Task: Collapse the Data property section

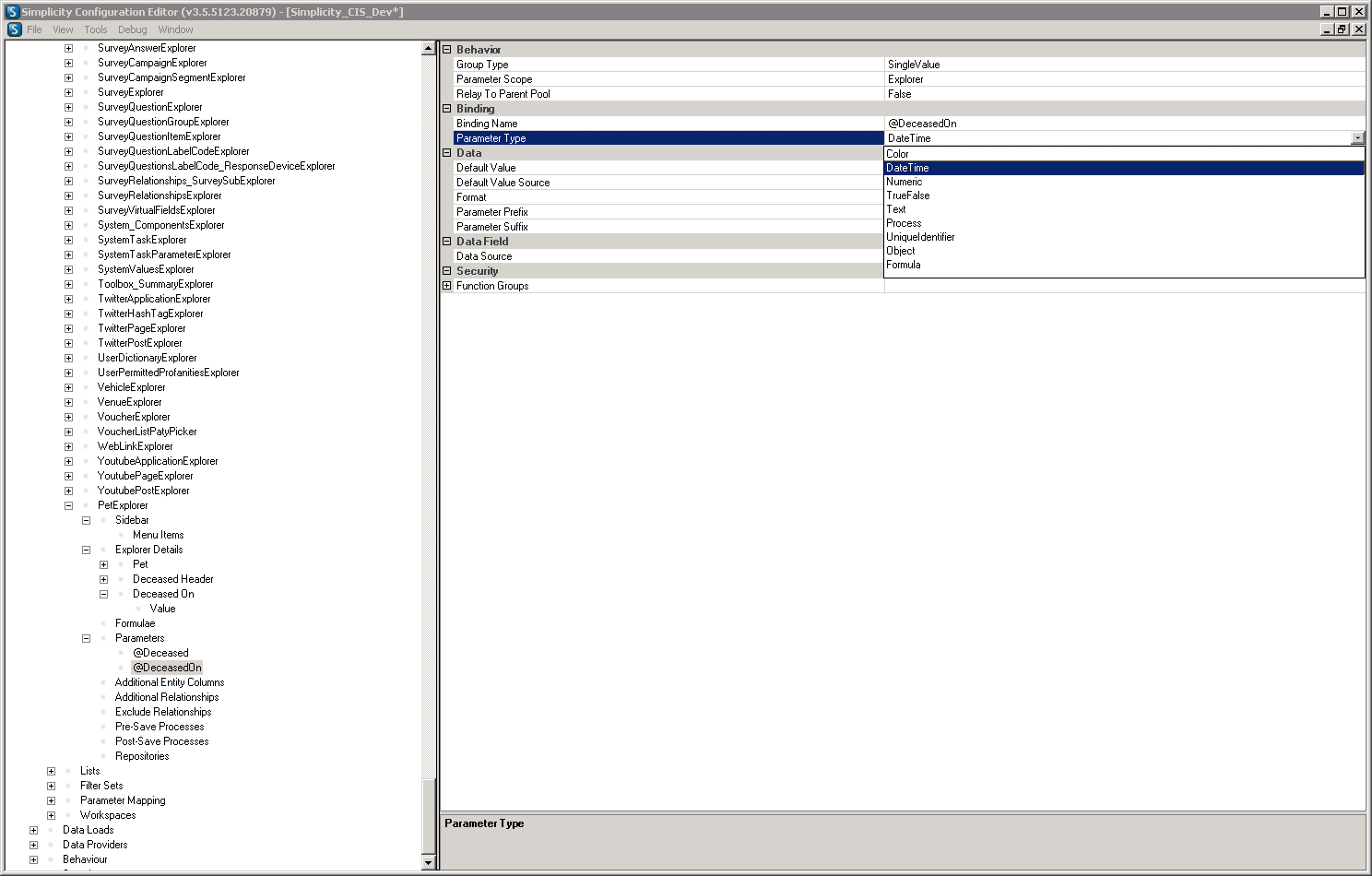Action: (447, 153)
